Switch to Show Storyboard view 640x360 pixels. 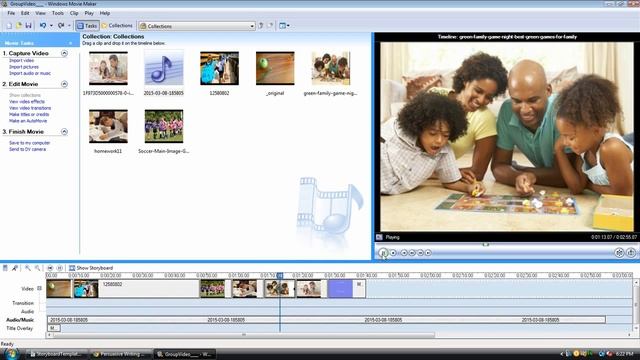(x=91, y=268)
